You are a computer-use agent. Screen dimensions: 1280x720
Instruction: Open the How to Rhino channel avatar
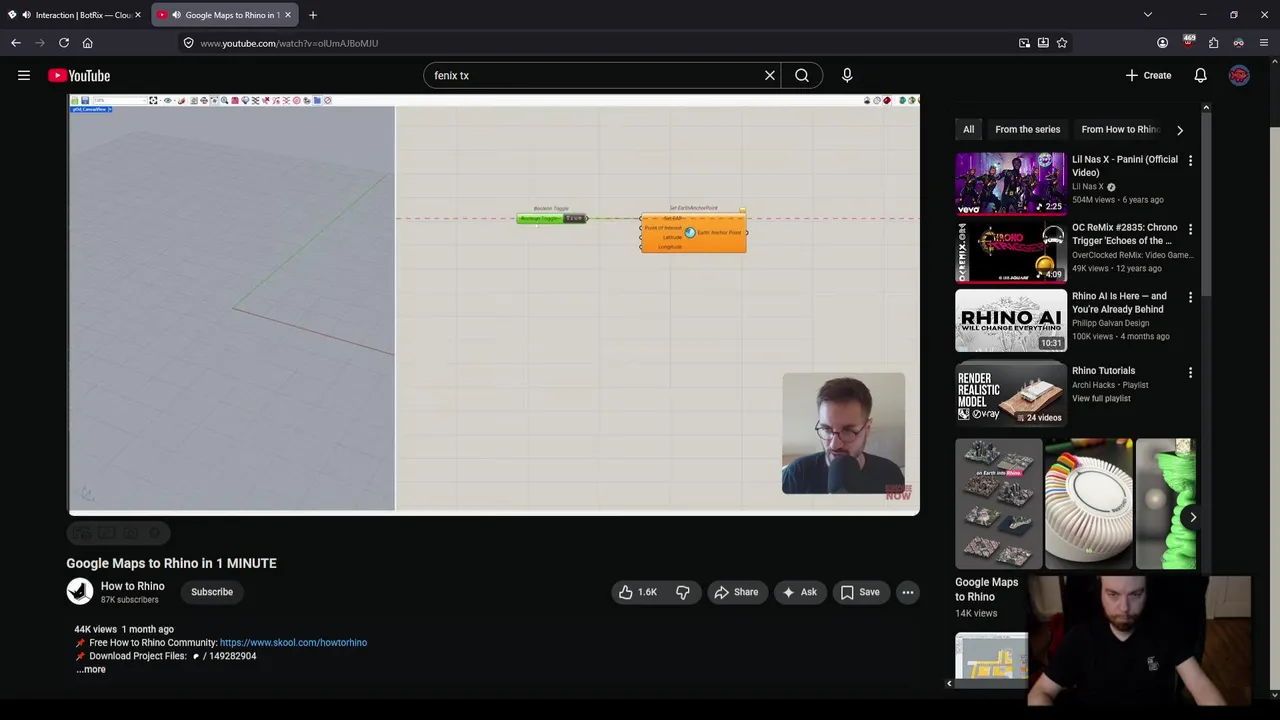(x=80, y=592)
